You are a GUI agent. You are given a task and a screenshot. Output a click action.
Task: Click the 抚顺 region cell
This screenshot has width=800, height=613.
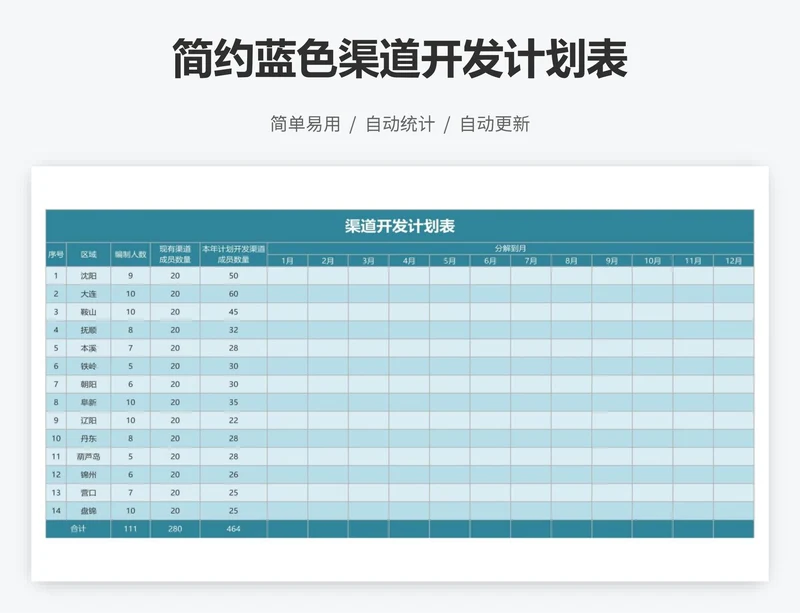click(88, 330)
